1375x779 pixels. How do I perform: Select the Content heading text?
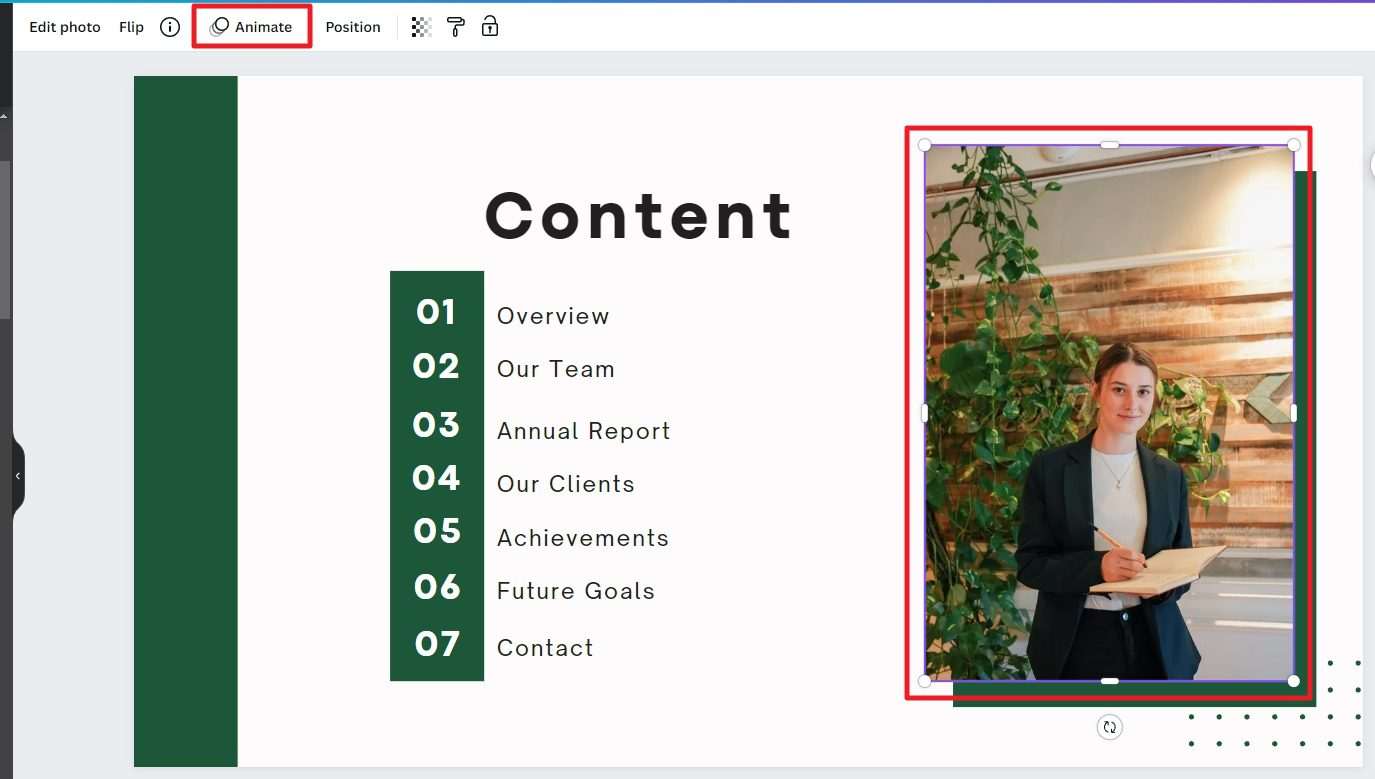[639, 216]
